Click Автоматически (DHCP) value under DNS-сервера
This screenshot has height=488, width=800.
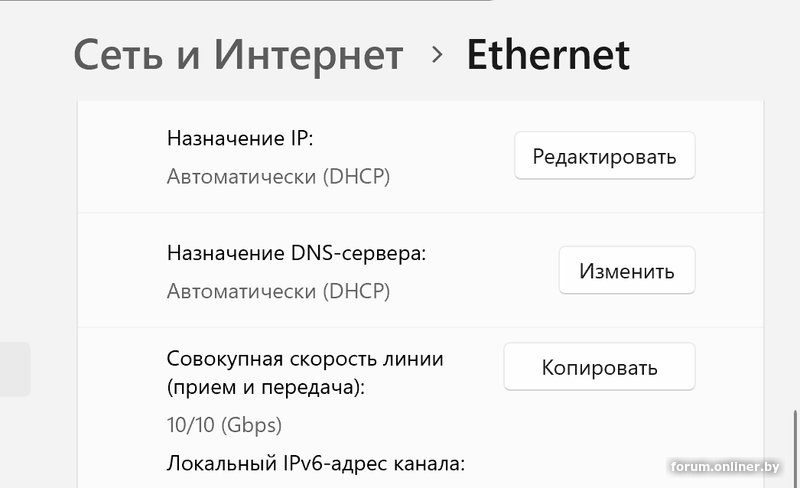click(278, 292)
